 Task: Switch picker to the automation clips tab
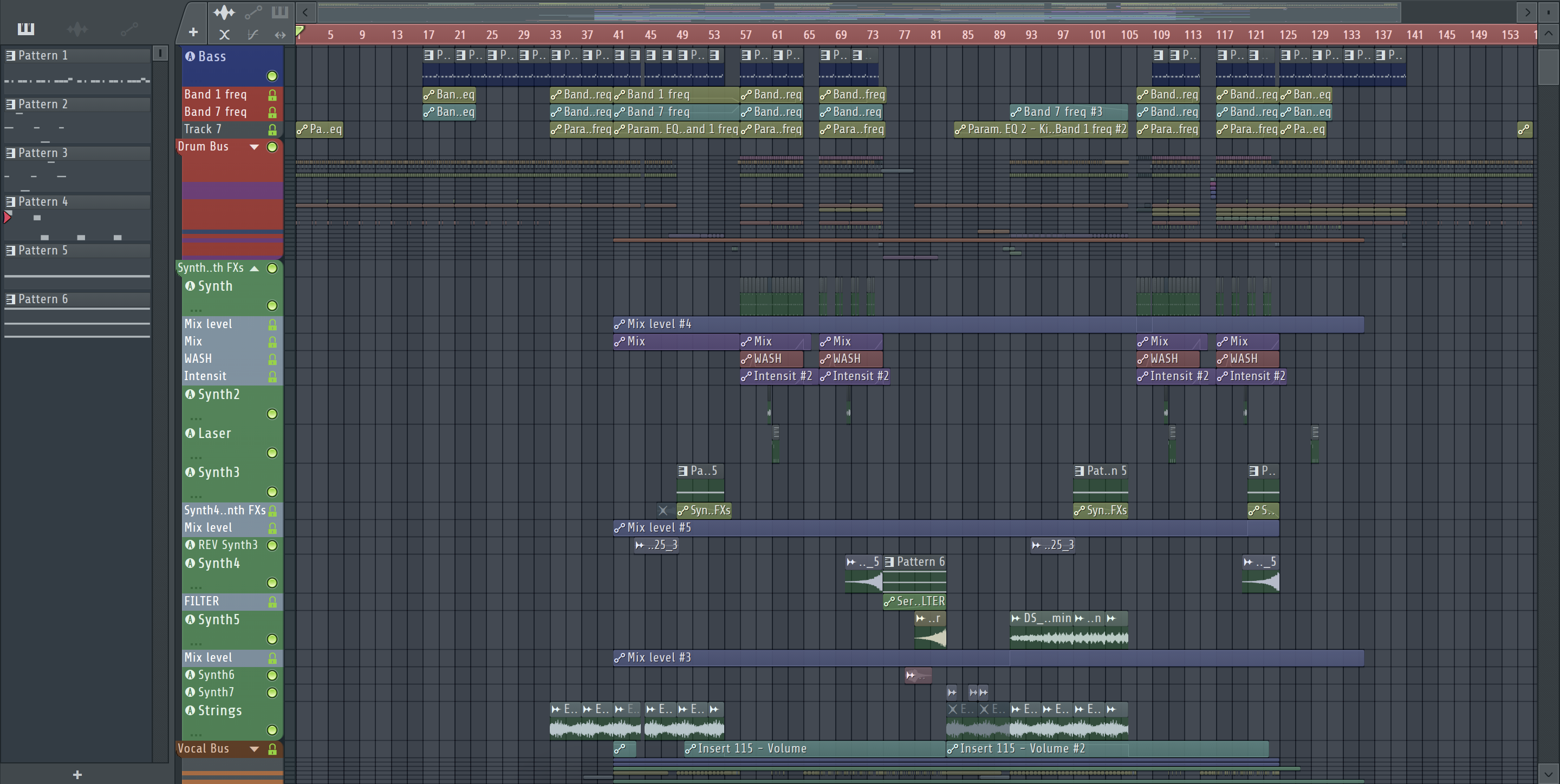click(x=129, y=29)
